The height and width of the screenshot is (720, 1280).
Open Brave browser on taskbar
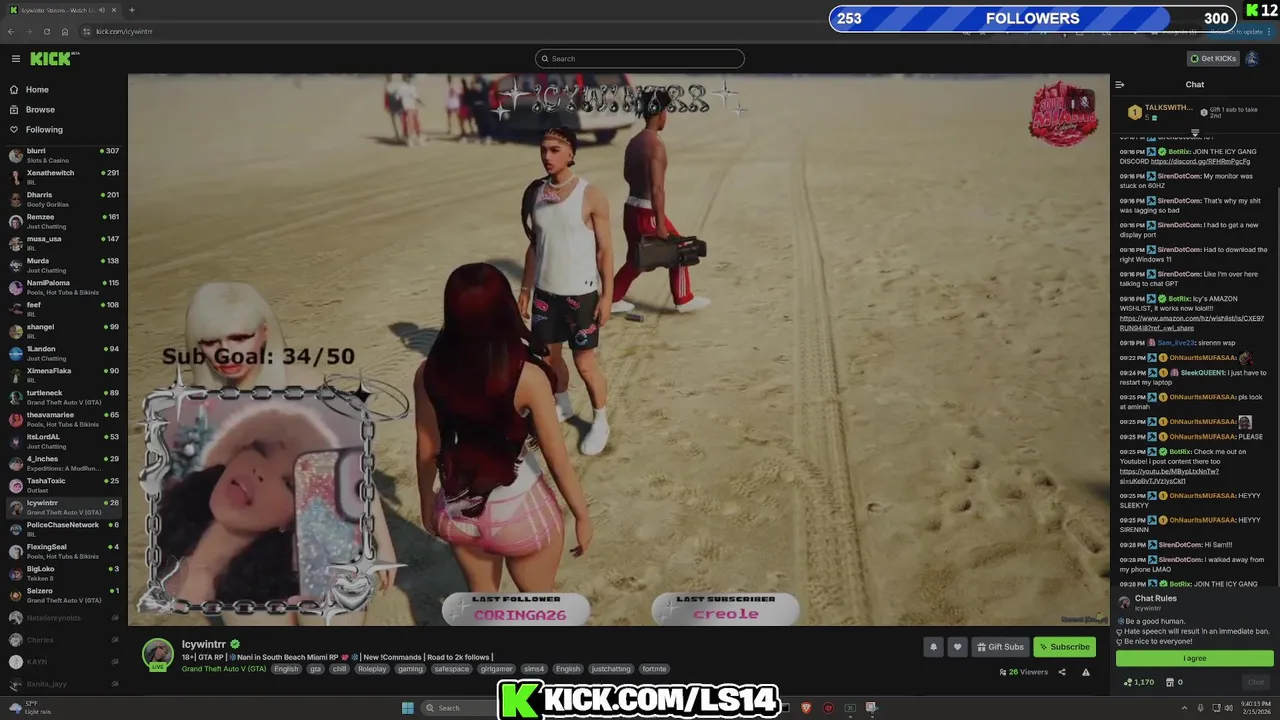pyautogui.click(x=806, y=708)
